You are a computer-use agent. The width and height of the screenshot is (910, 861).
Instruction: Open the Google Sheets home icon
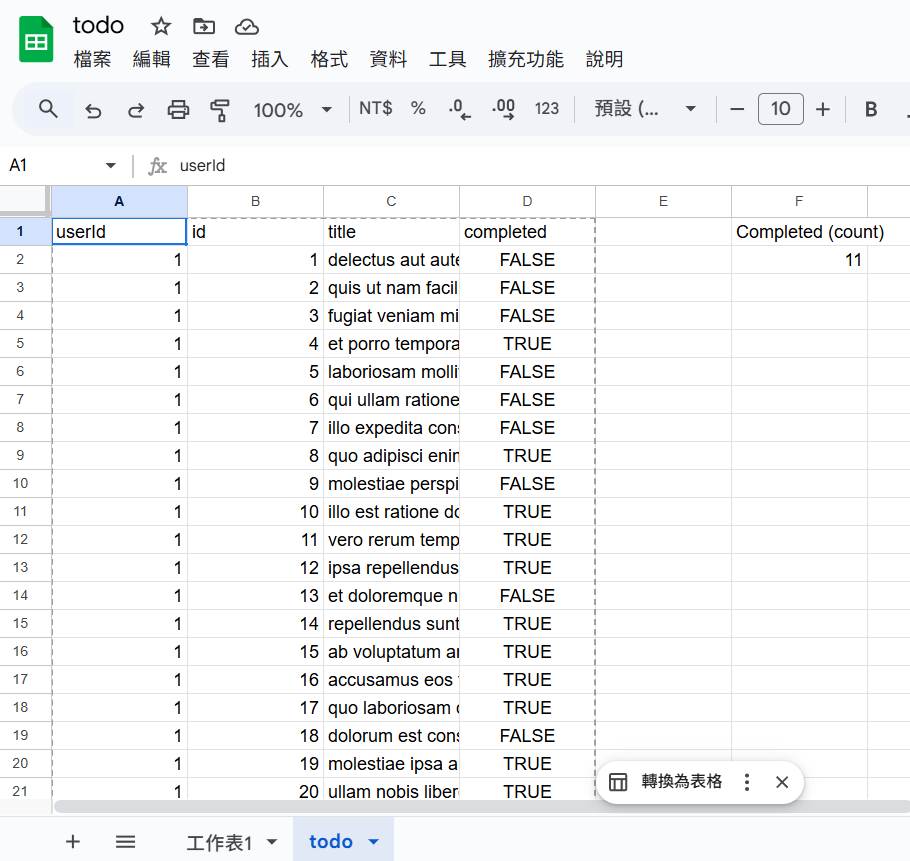coord(36,39)
